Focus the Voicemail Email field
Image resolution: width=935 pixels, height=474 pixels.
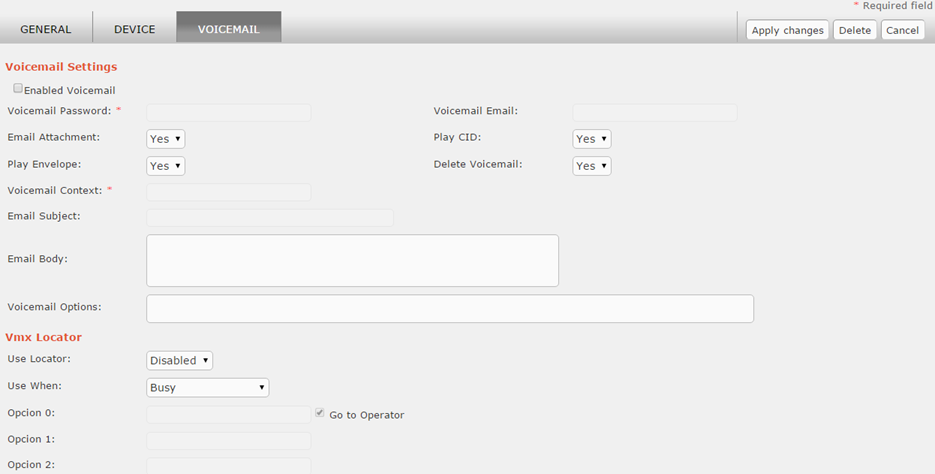(655, 113)
